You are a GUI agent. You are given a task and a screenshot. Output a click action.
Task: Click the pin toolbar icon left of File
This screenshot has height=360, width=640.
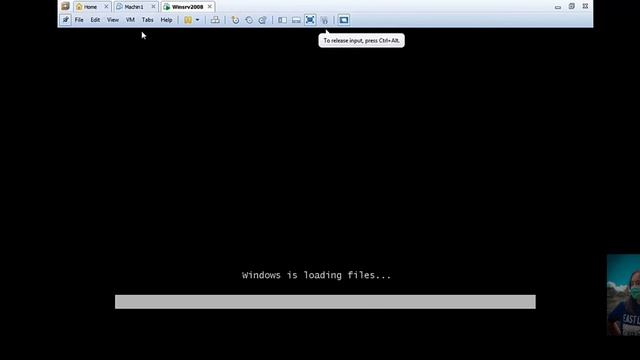pyautogui.click(x=65, y=20)
